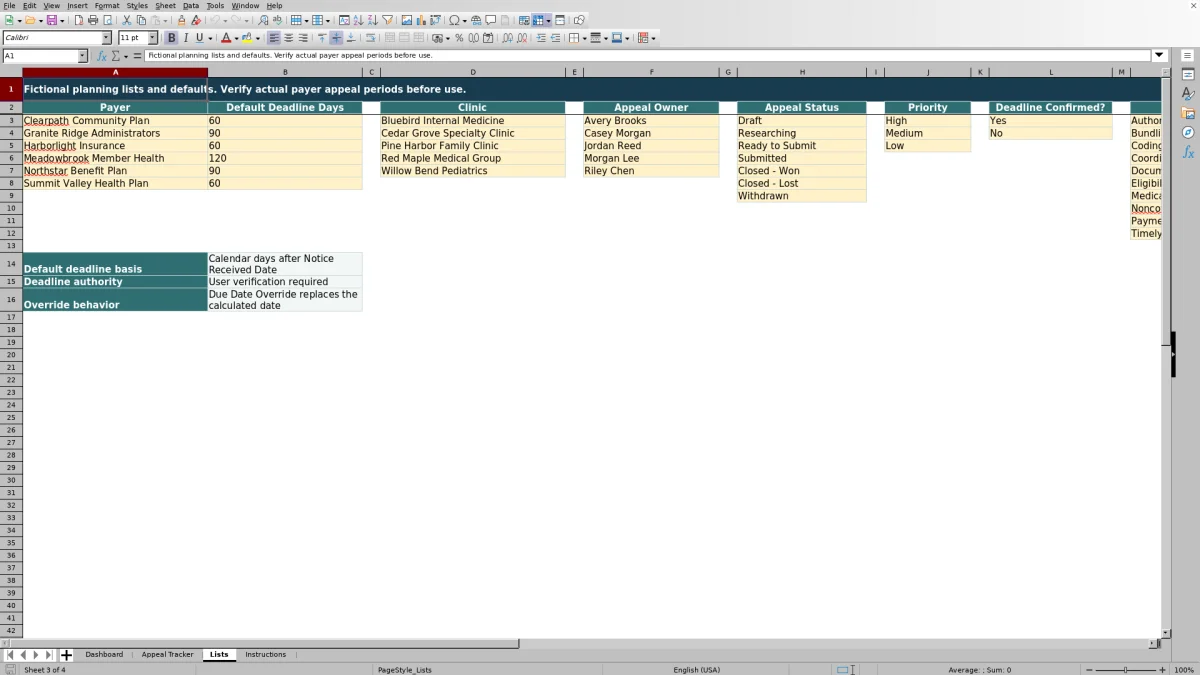1200x675 pixels.
Task: Click the PageStyle_Lists status bar entry
Action: [404, 669]
